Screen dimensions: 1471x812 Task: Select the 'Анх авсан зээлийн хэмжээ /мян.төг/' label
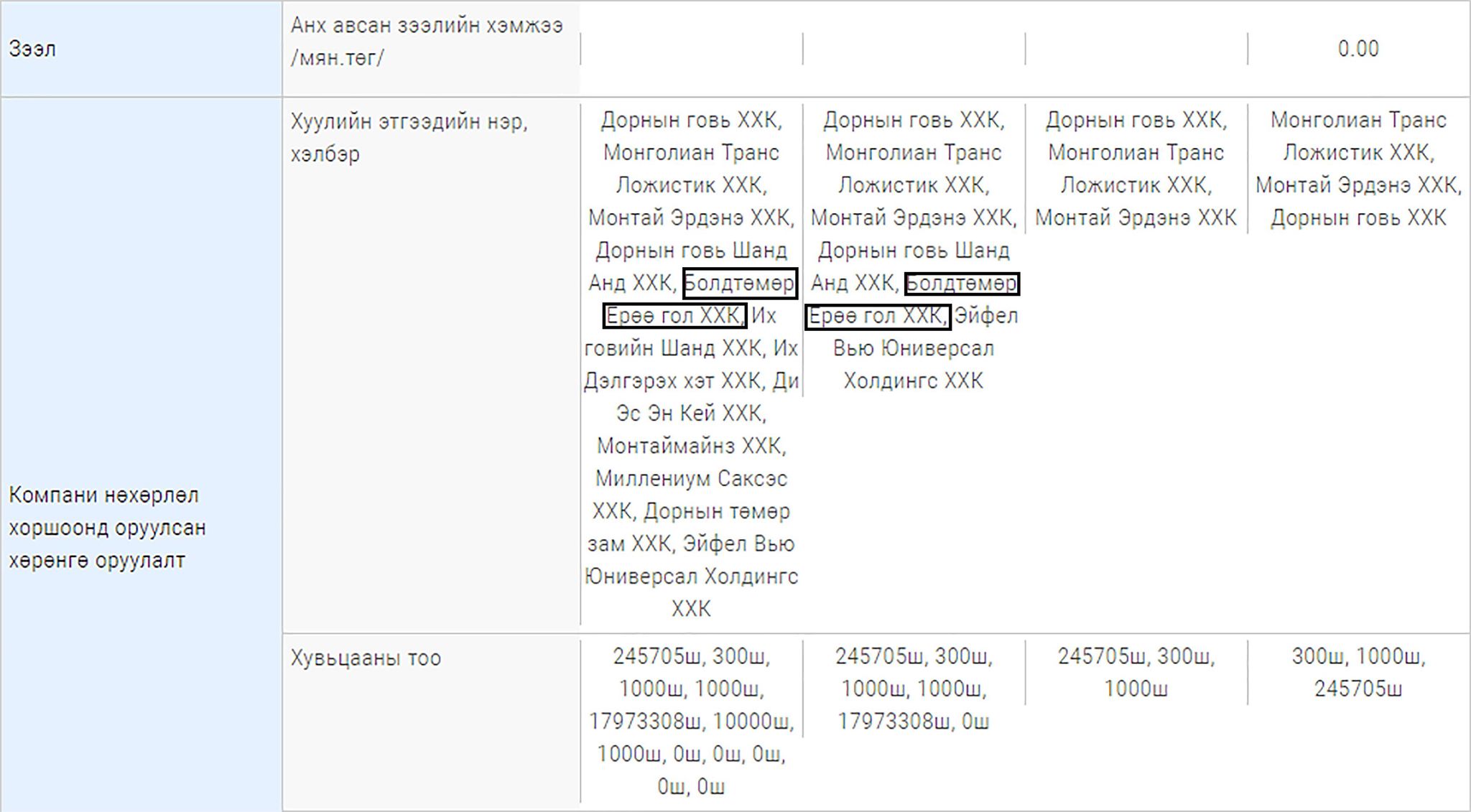point(427,42)
